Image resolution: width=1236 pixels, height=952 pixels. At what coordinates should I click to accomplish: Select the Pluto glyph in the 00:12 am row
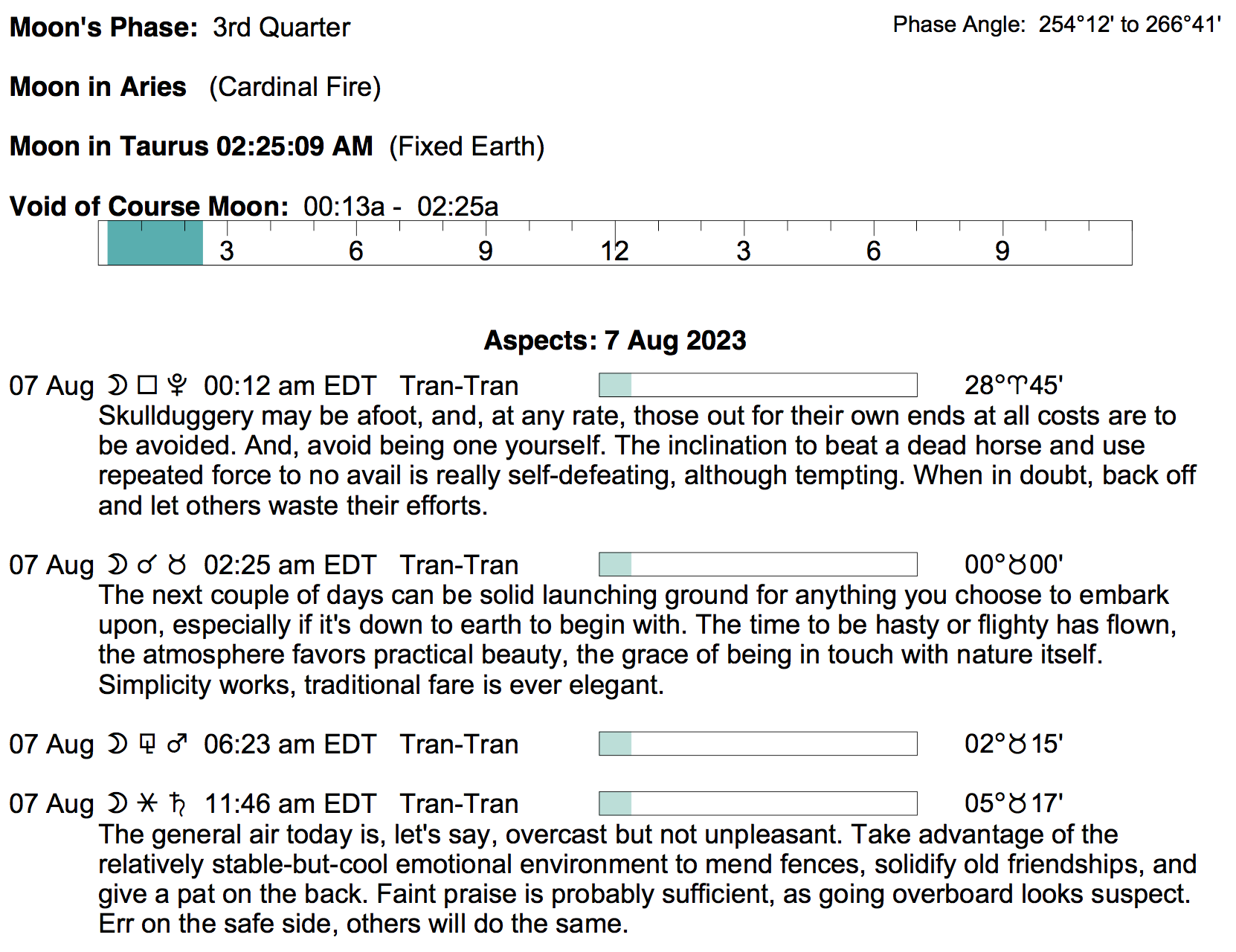point(177,385)
